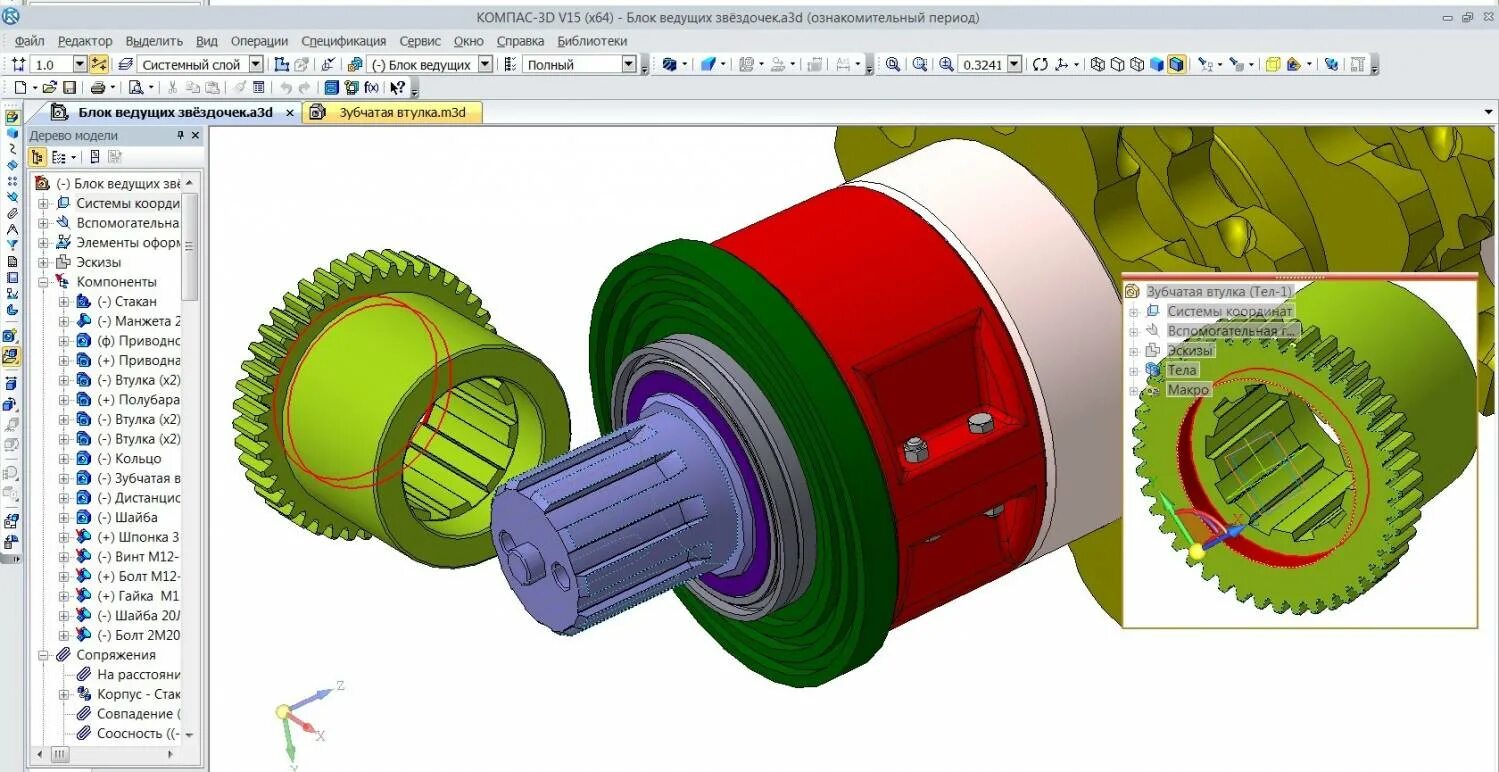The width and height of the screenshot is (1499, 772).
Task: Activate the What's This help cursor icon
Action: (397, 87)
